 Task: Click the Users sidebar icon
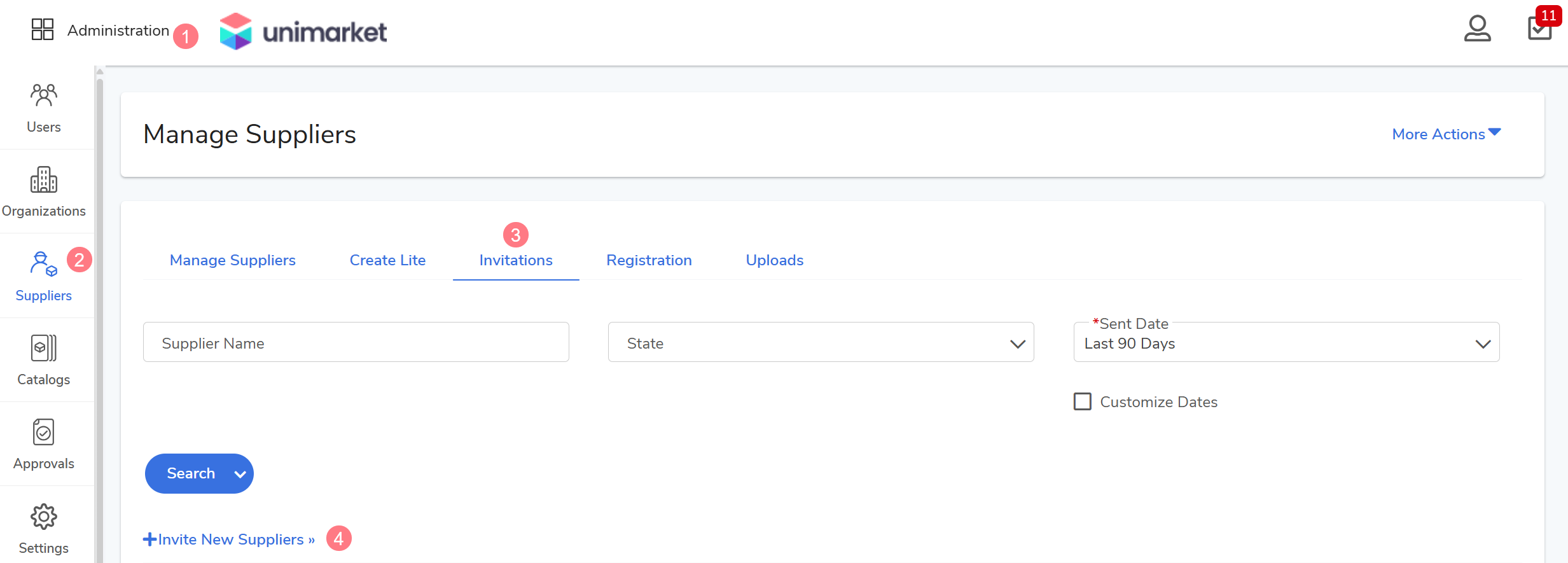[x=44, y=96]
